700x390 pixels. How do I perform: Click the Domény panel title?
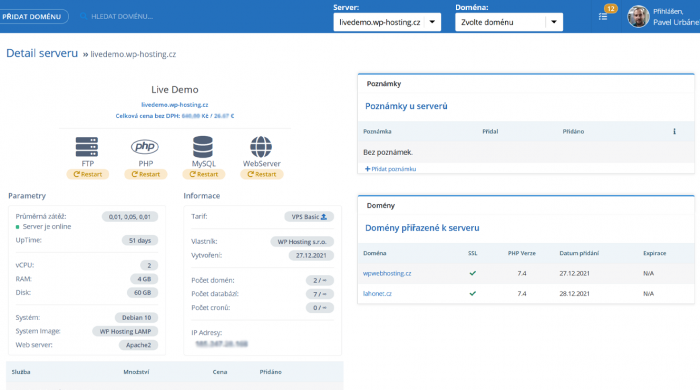click(380, 205)
